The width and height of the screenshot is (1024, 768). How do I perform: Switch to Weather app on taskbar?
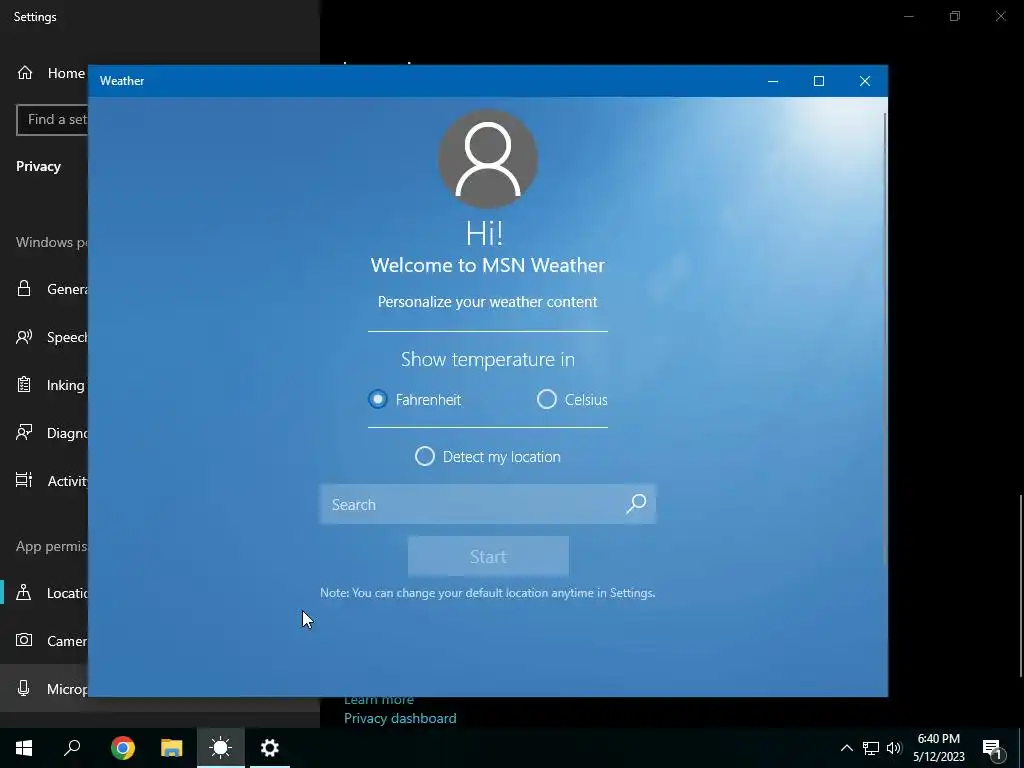coord(221,748)
